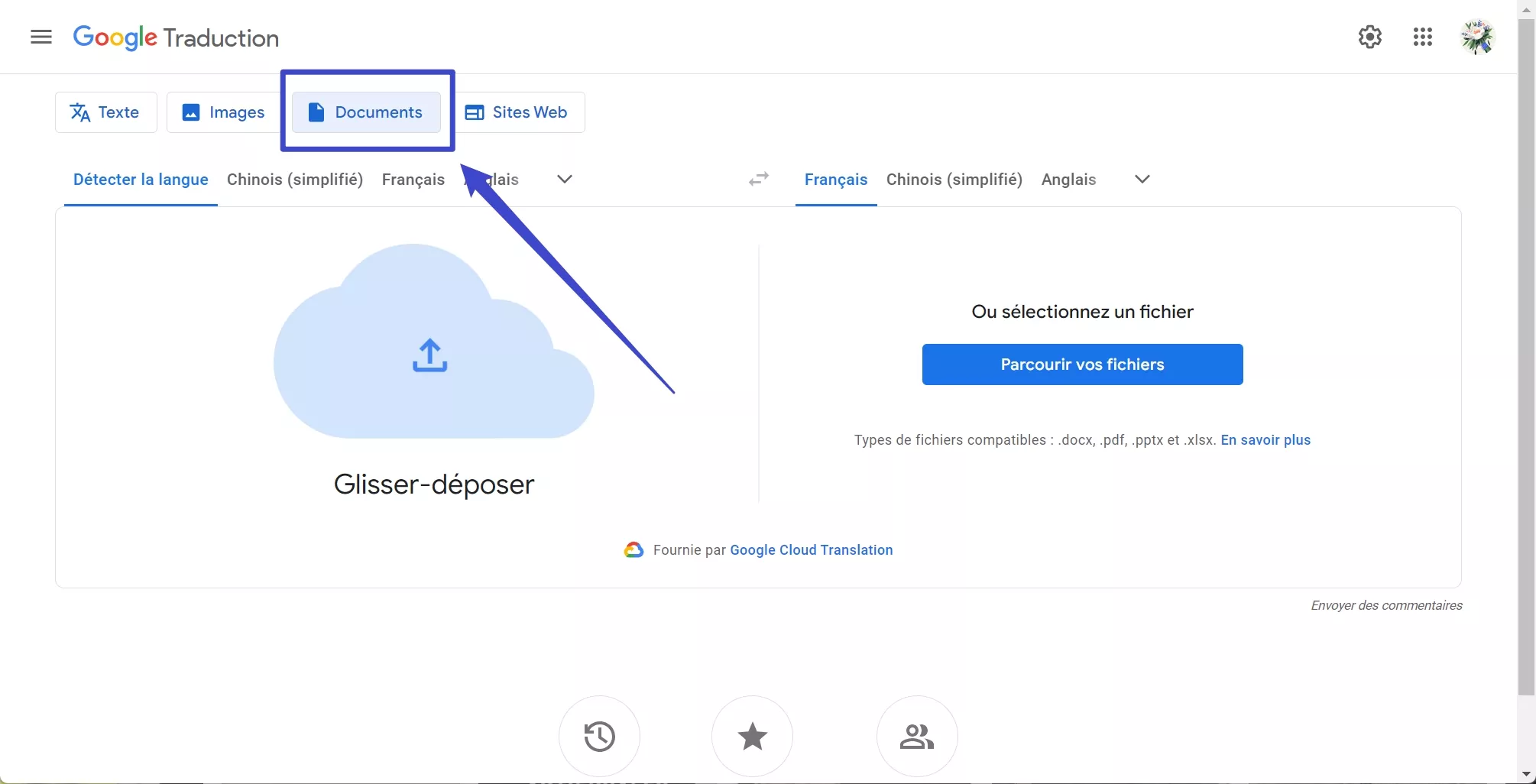The image size is (1536, 784).
Task: Switch to the Texte tab
Action: coord(105,112)
